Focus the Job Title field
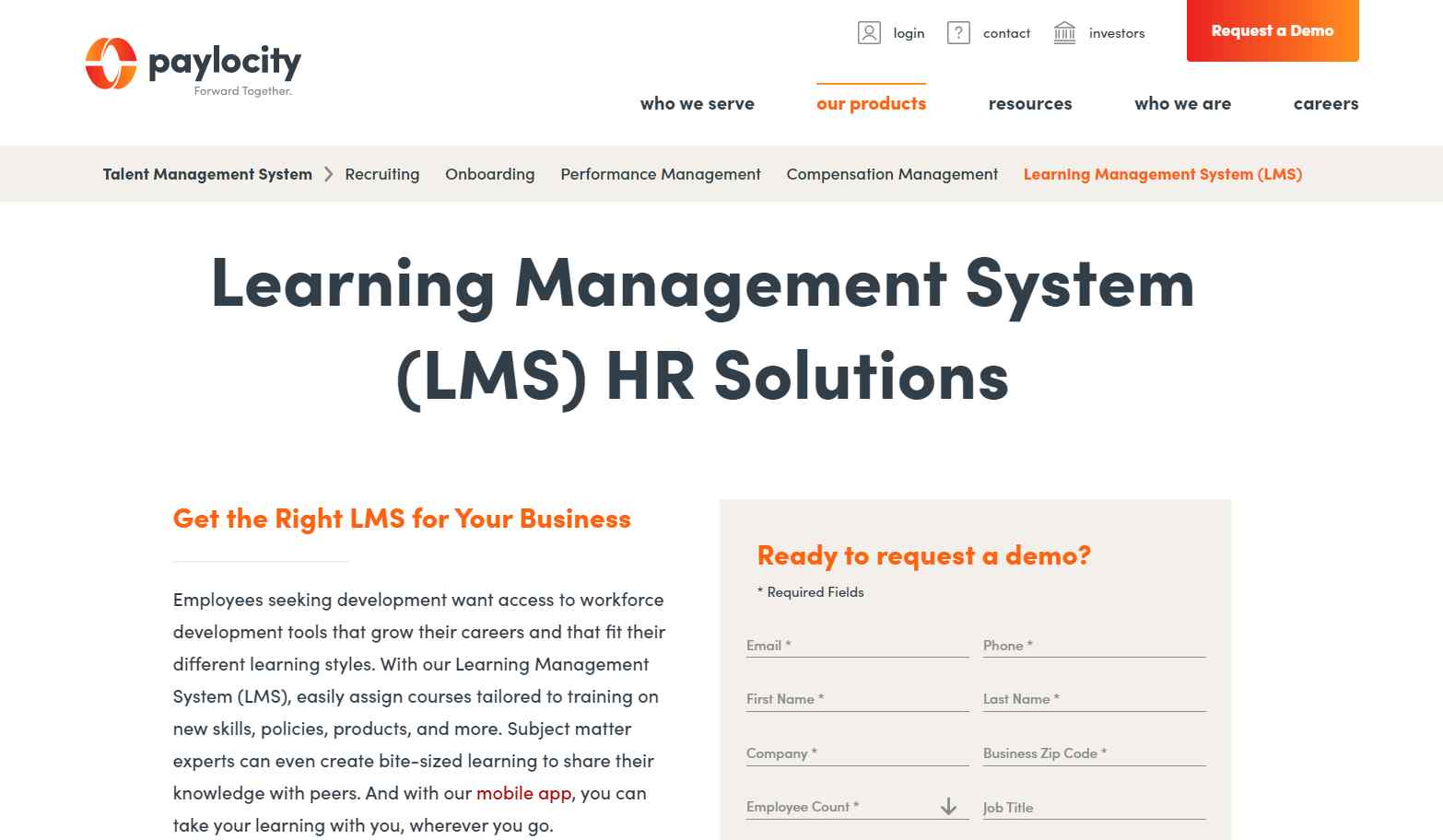Screen dimensions: 1443x840 [x=1095, y=807]
